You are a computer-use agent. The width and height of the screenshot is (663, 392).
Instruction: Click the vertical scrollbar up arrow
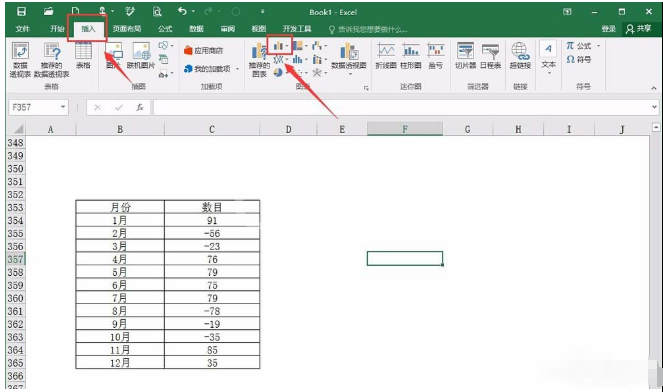pos(656,127)
